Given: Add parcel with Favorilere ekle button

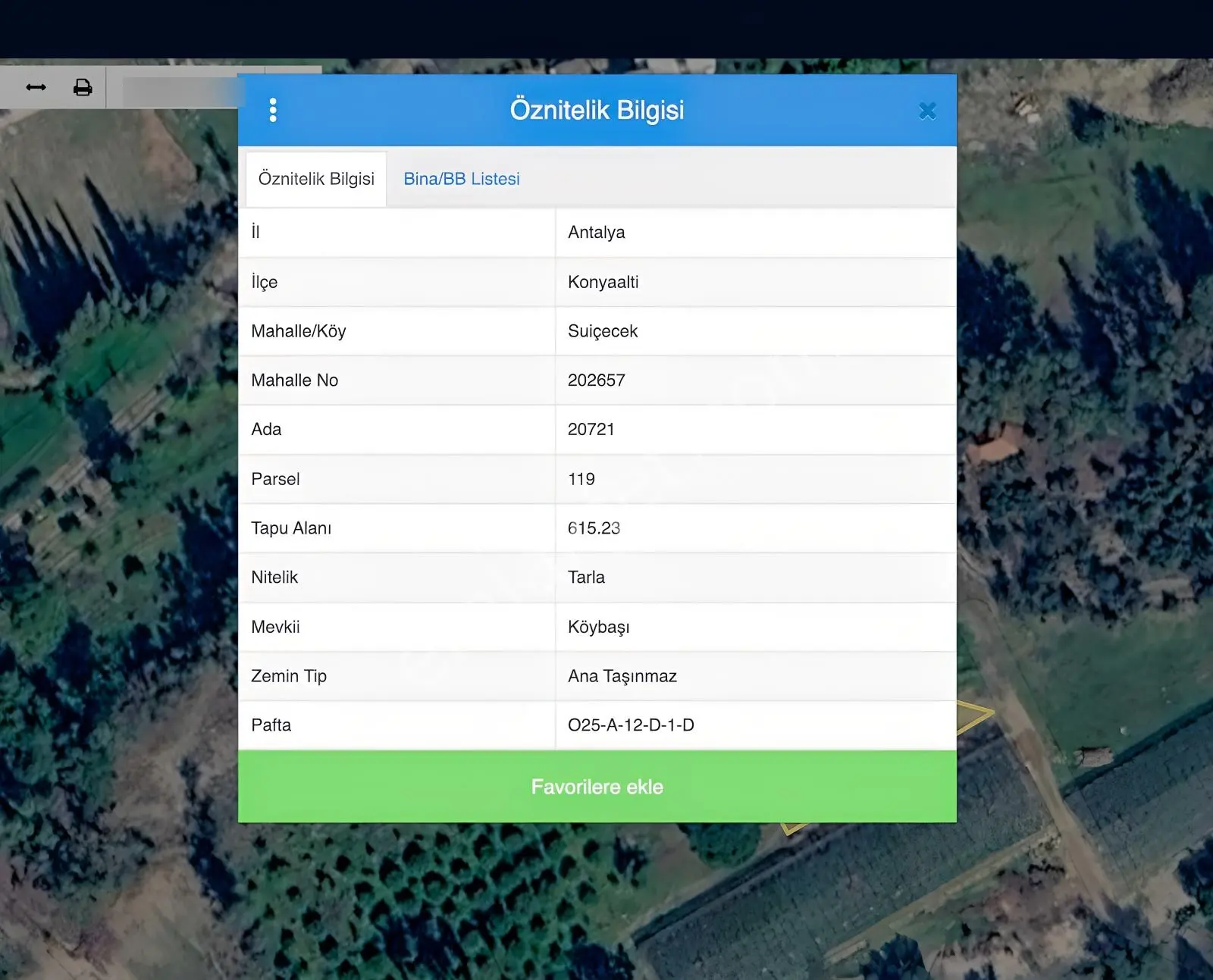Looking at the screenshot, I should (597, 787).
